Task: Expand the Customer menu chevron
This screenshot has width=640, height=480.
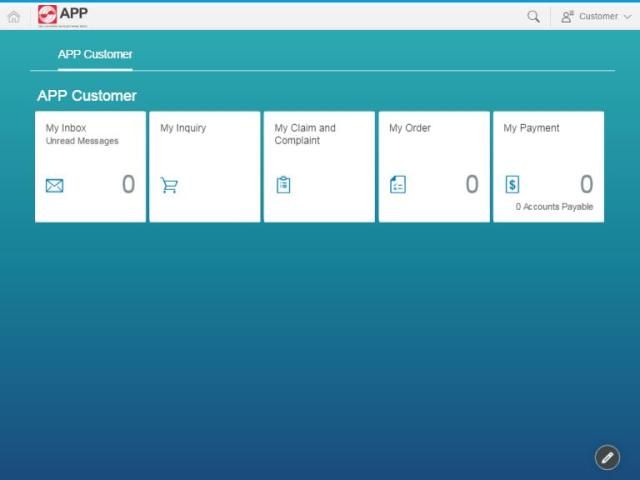Action: [x=627, y=17]
